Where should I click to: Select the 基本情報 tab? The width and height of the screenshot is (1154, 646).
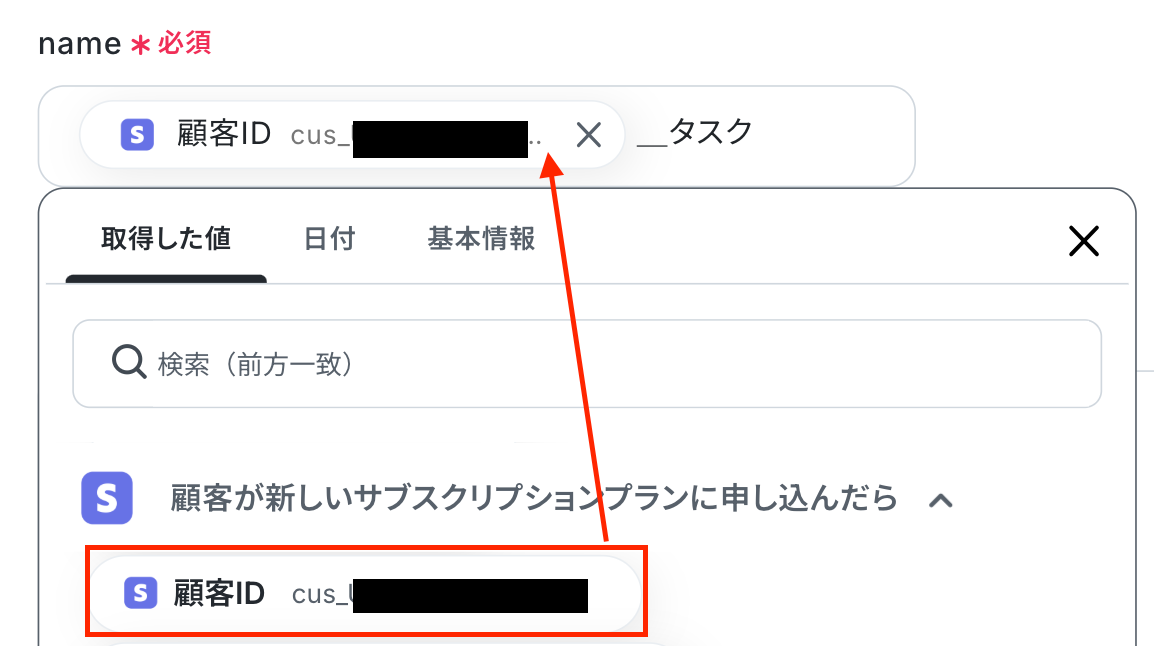tap(481, 239)
